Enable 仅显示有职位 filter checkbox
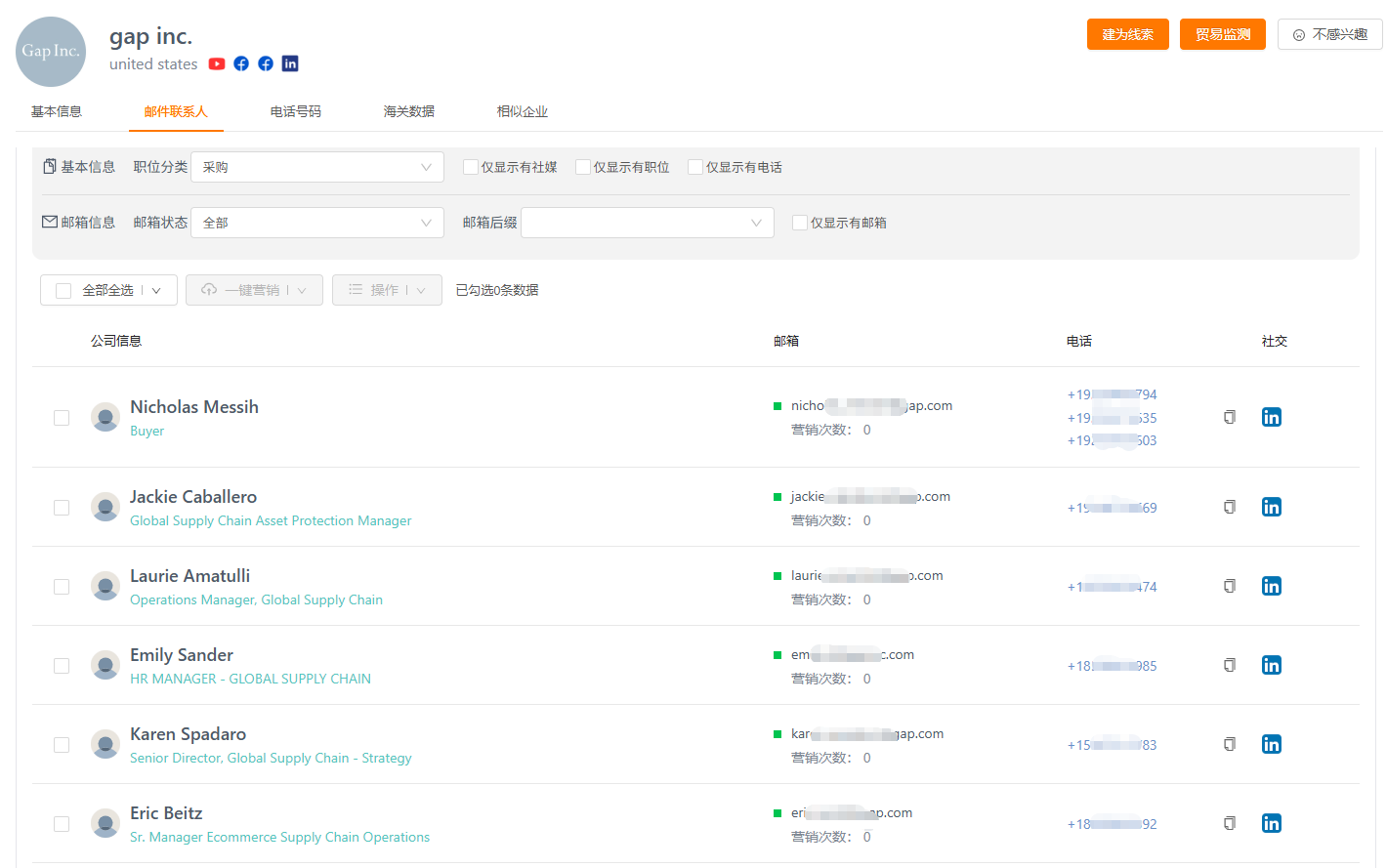1387x868 pixels. (x=583, y=167)
